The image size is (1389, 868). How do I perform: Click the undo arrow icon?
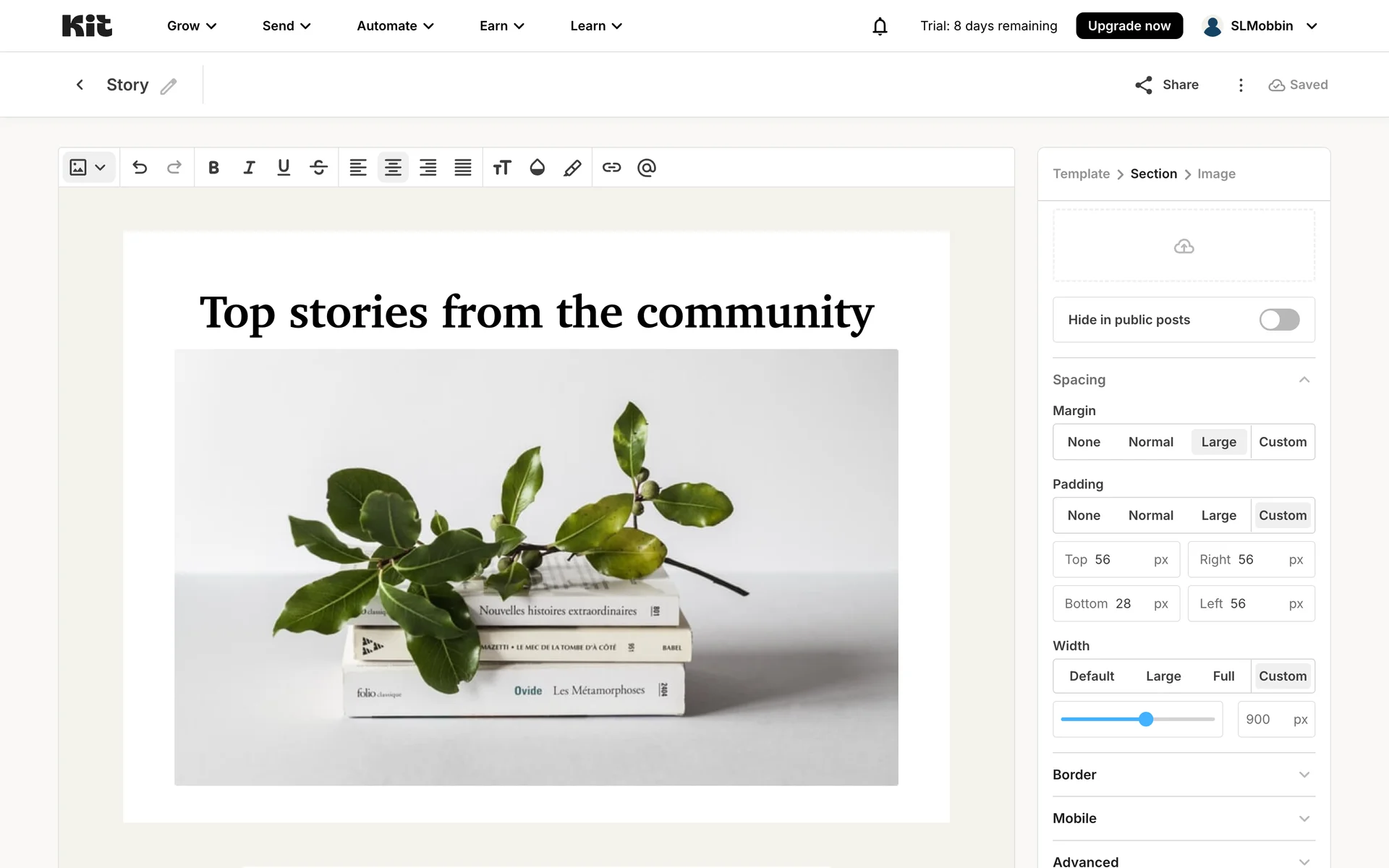click(x=140, y=168)
